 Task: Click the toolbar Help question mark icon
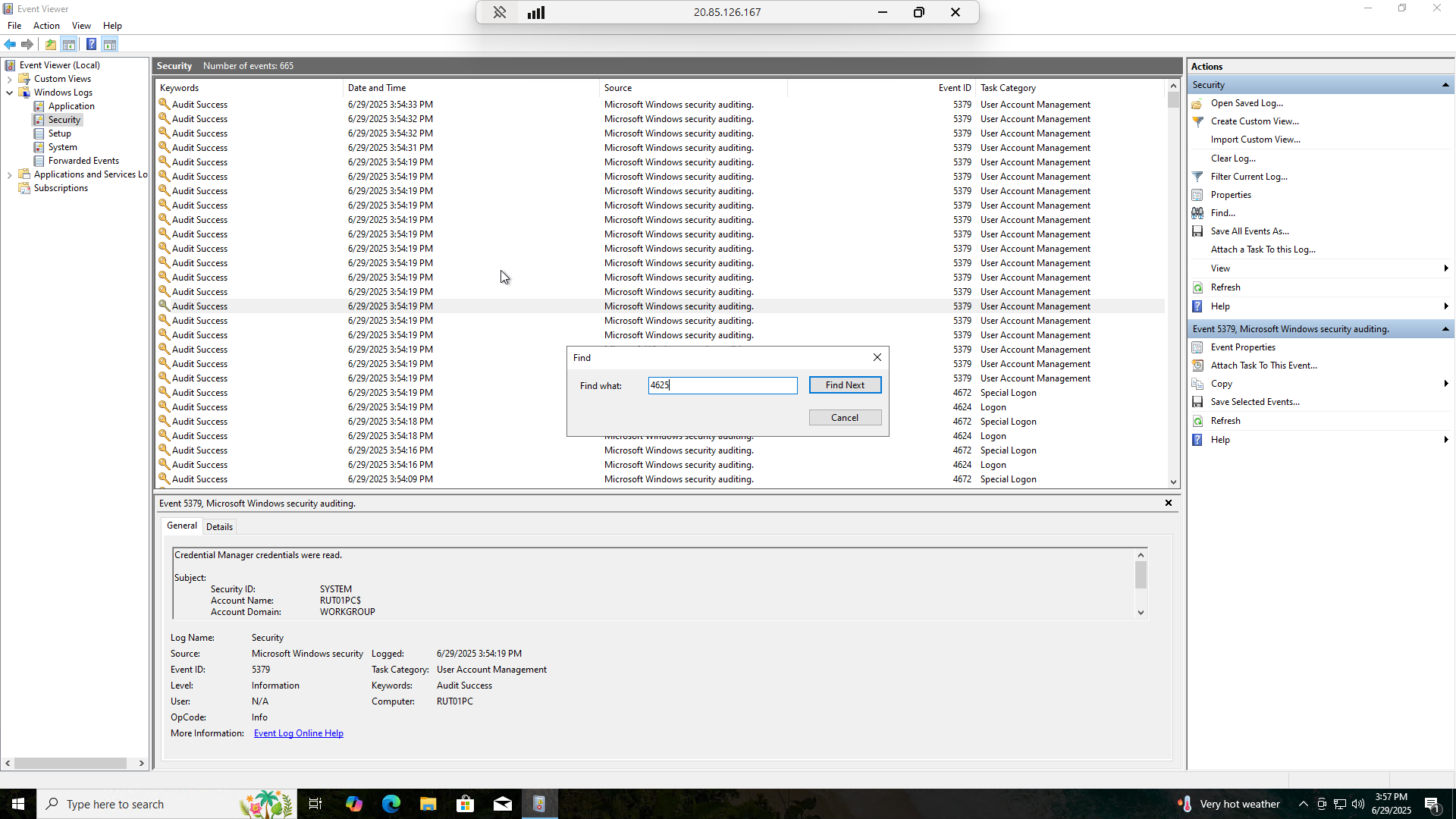pyautogui.click(x=91, y=44)
